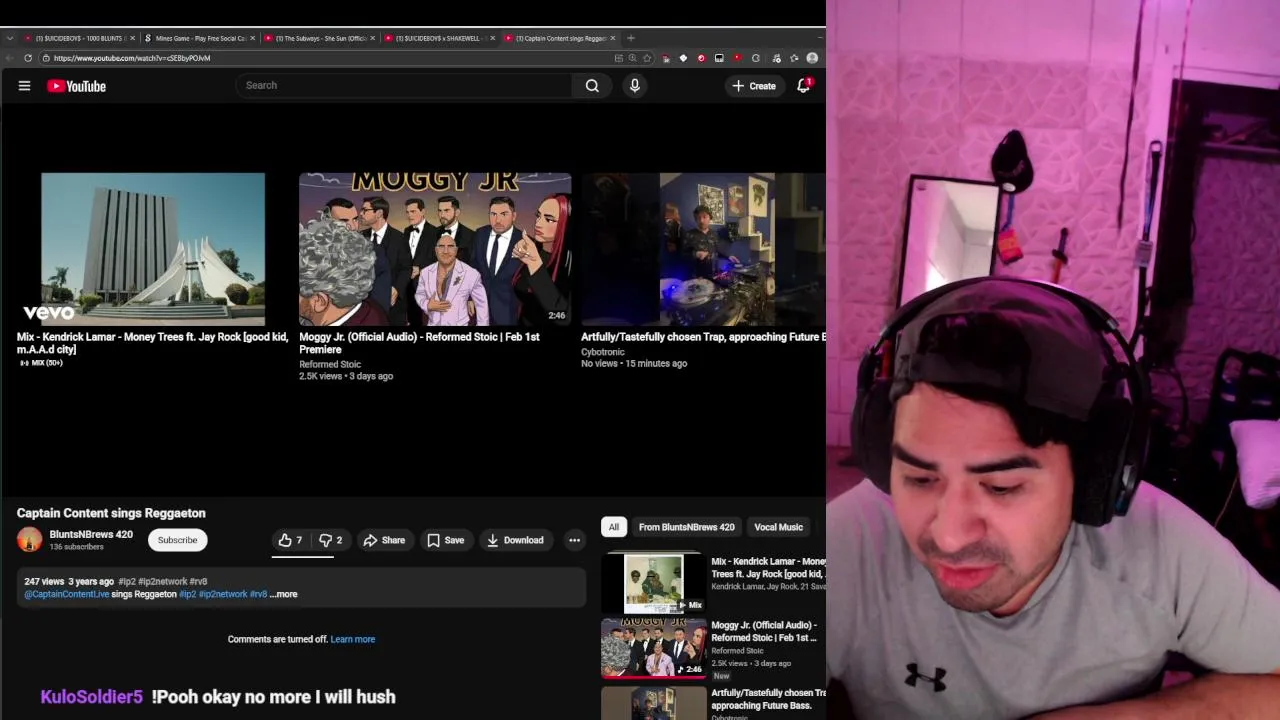The height and width of the screenshot is (720, 1280).
Task: Open the #ip2 hashtag in the description body
Action: [187, 594]
